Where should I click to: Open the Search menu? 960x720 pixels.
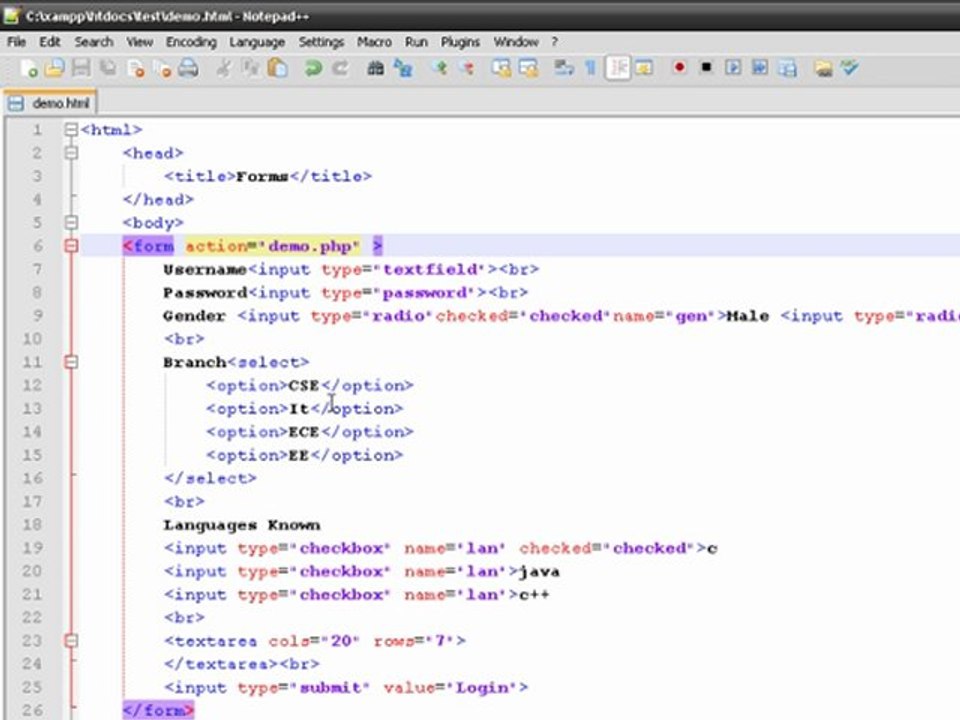(94, 42)
